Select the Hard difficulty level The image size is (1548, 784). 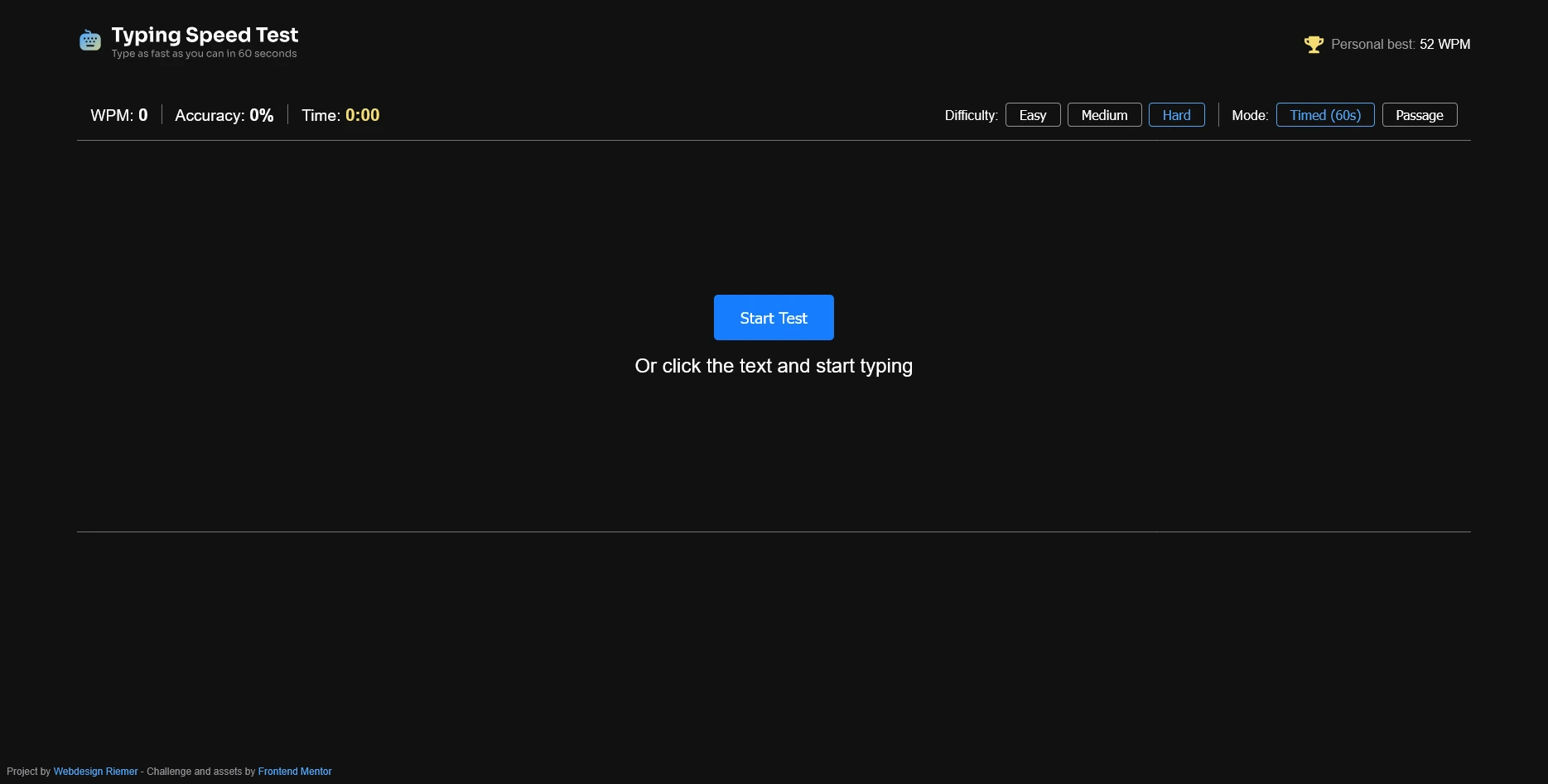point(1176,114)
